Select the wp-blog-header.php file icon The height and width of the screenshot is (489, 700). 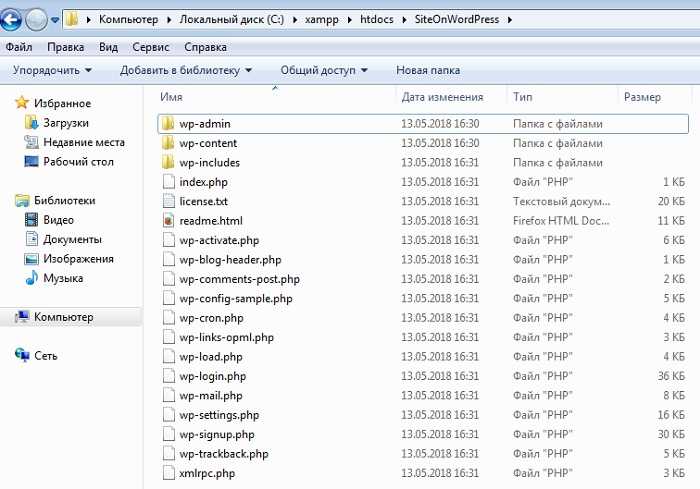(168, 259)
